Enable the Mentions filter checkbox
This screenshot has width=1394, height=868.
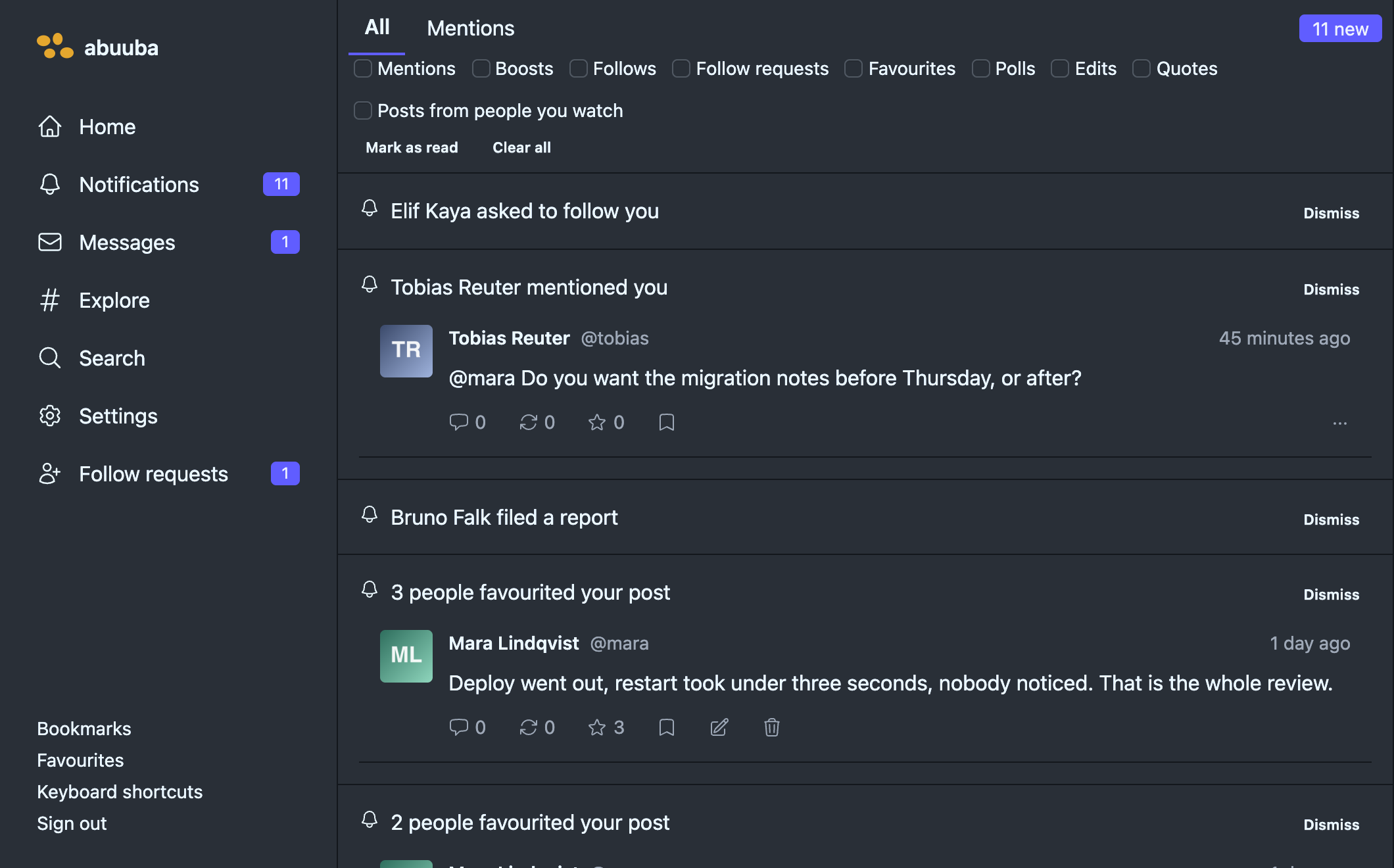pyautogui.click(x=363, y=68)
